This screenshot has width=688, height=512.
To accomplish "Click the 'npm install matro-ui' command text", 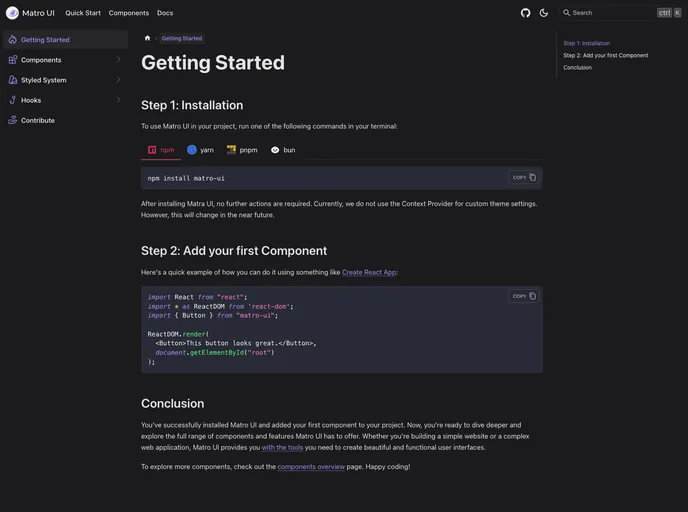I will [x=186, y=179].
